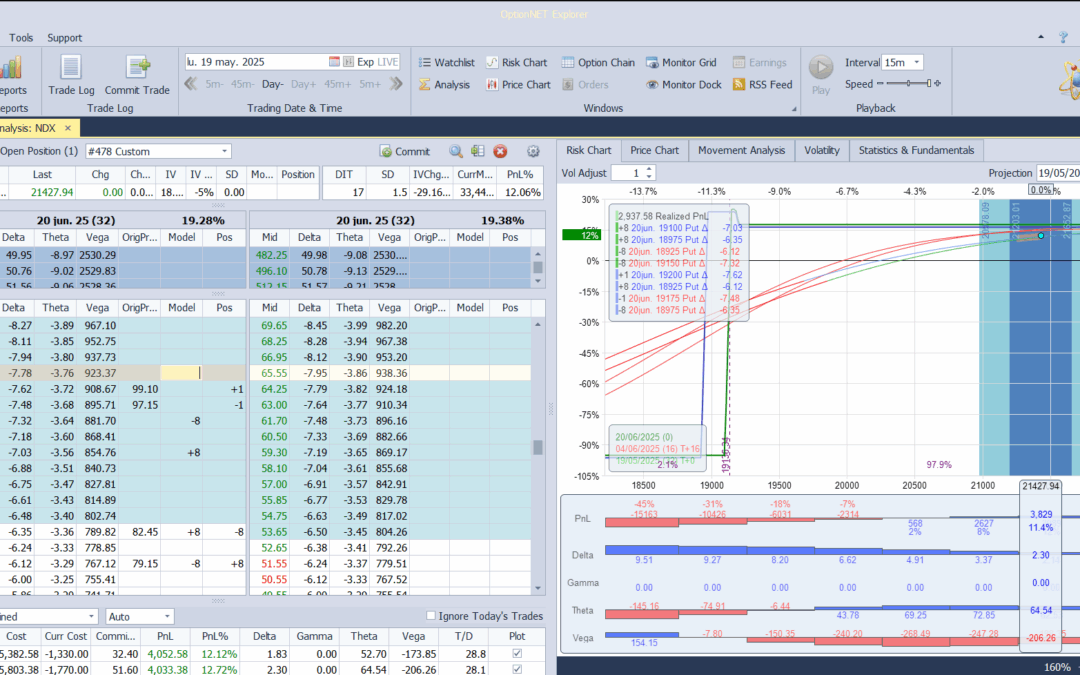The height and width of the screenshot is (675, 1080).
Task: Adjust the playback Speed slider
Action: click(909, 83)
